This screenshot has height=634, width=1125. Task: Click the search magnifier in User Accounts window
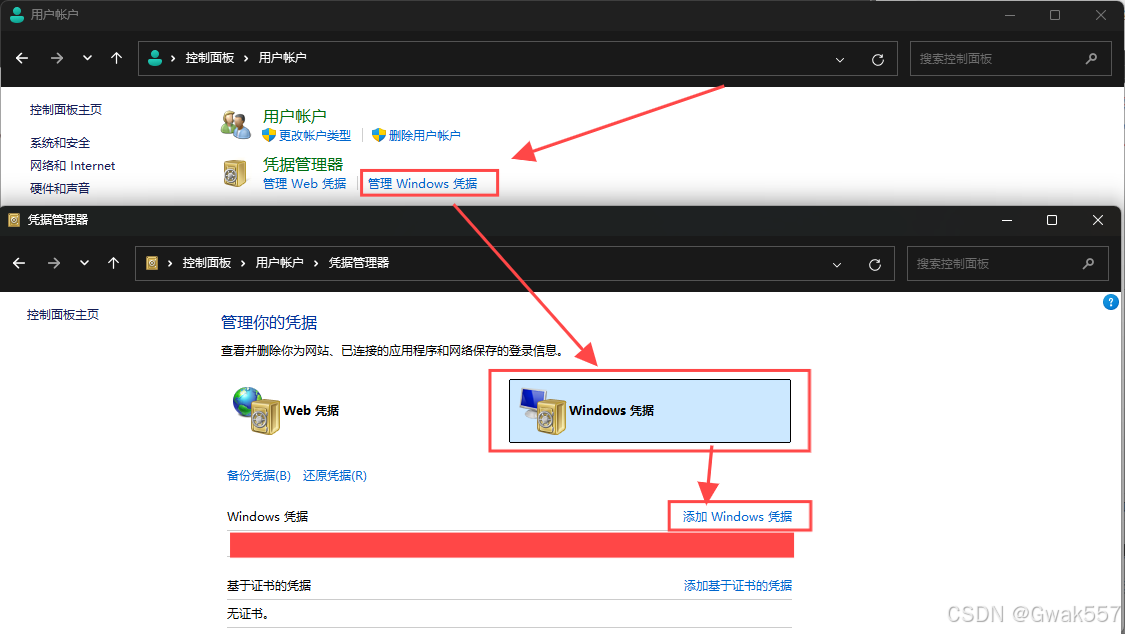(x=1091, y=59)
